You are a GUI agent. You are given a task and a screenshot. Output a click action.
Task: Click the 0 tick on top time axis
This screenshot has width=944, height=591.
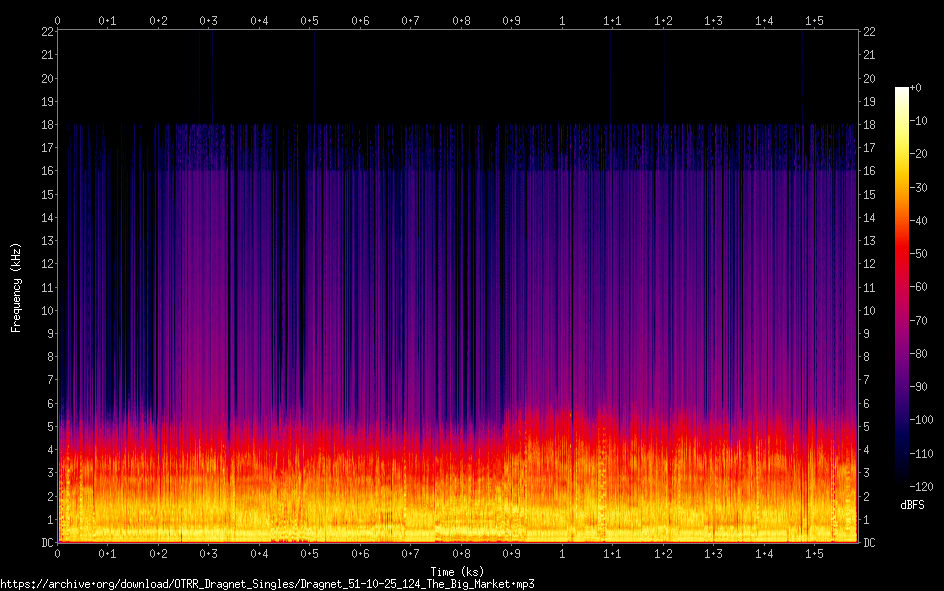point(58,20)
